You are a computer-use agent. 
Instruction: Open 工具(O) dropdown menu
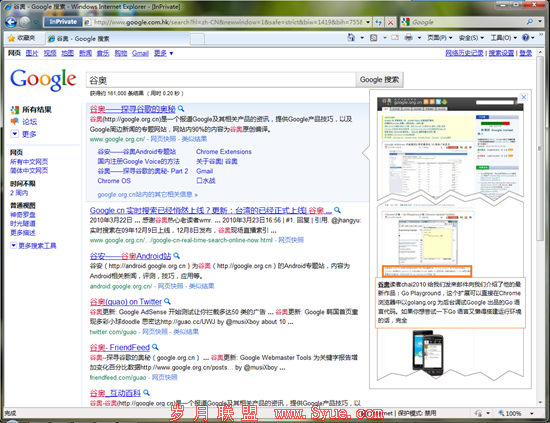coord(503,38)
